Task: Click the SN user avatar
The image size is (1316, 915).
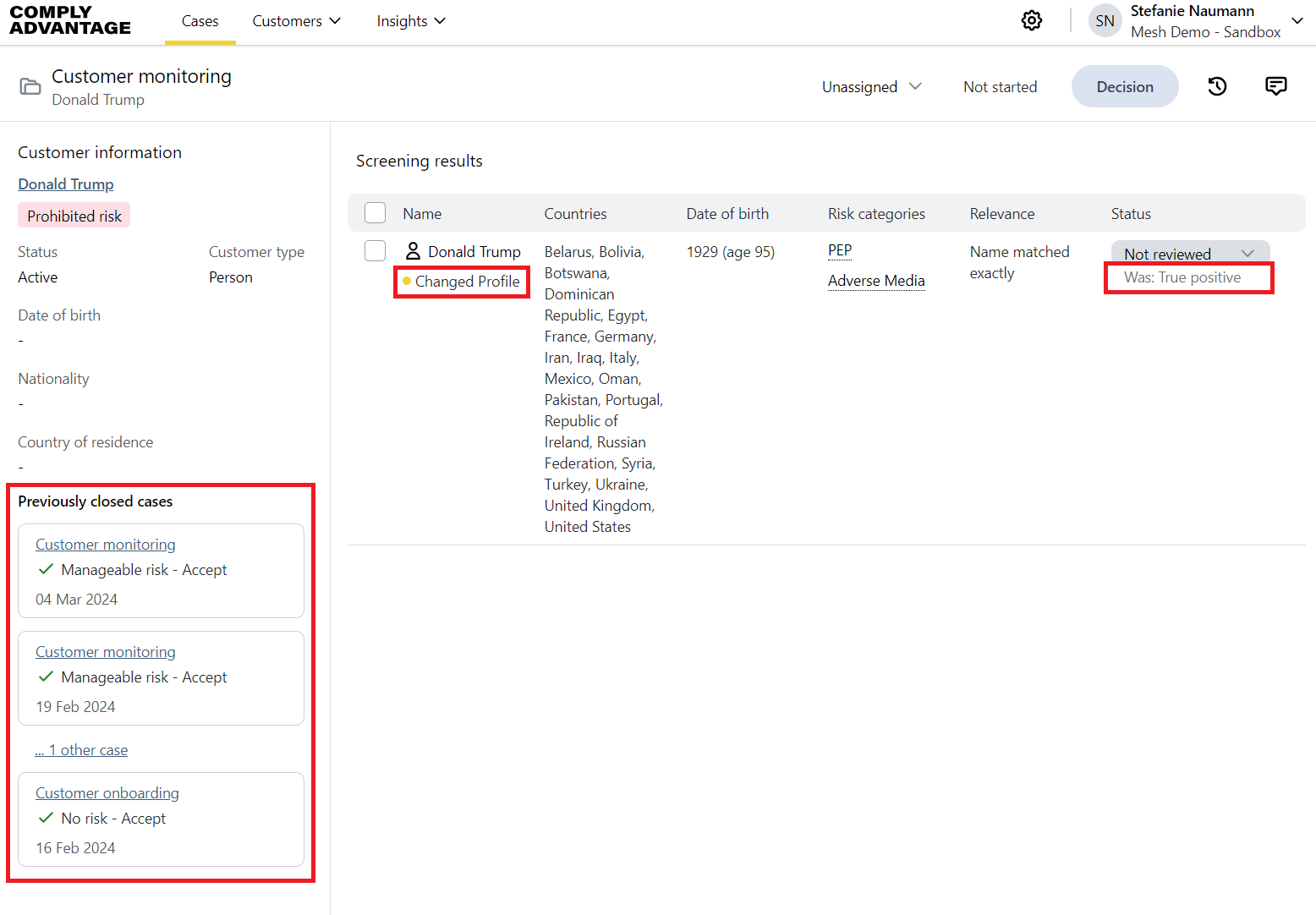Action: (x=1105, y=21)
